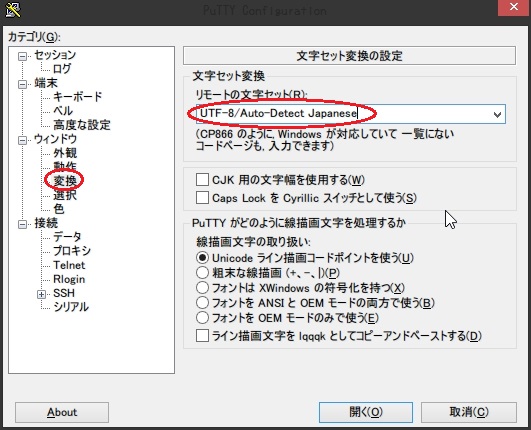
Task: Select セッション category
Action: coord(55,55)
